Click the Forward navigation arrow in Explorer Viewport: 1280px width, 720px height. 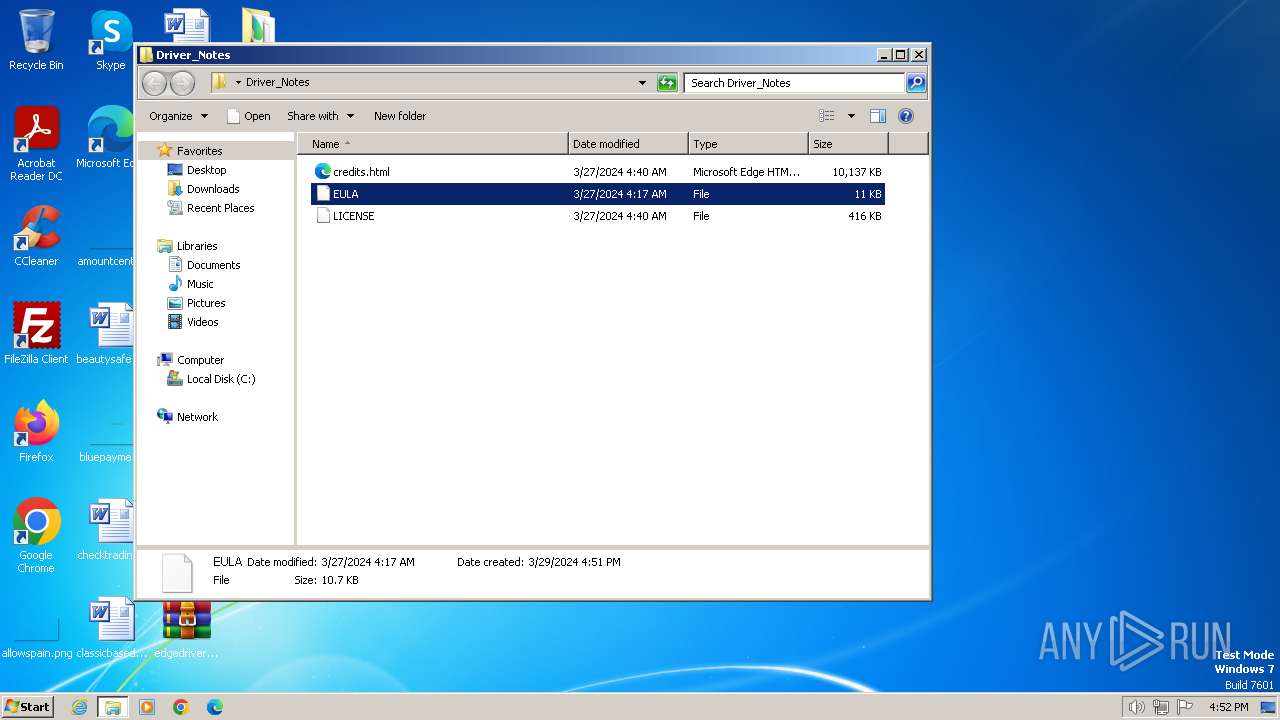tap(182, 83)
